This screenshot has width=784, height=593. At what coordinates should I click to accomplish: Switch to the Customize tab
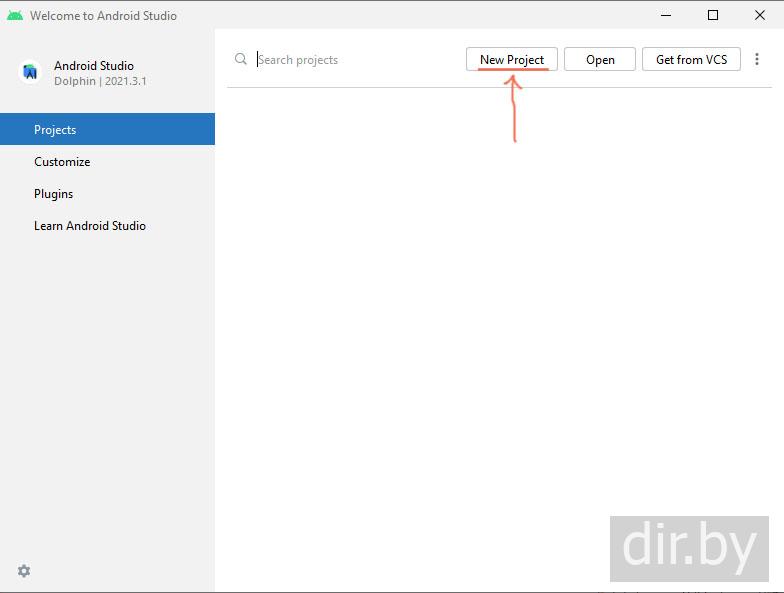coord(62,162)
